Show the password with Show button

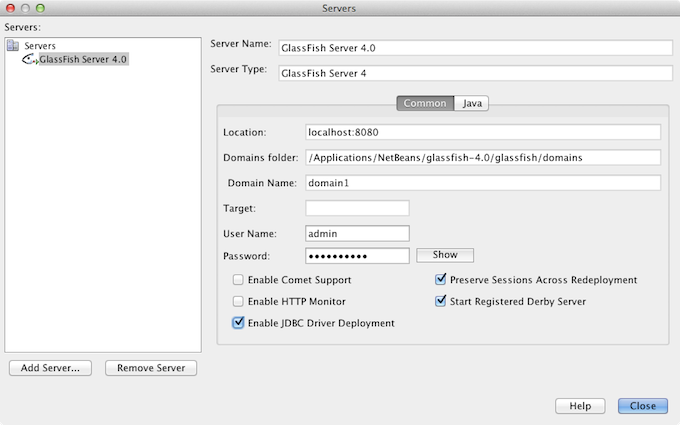click(x=444, y=255)
